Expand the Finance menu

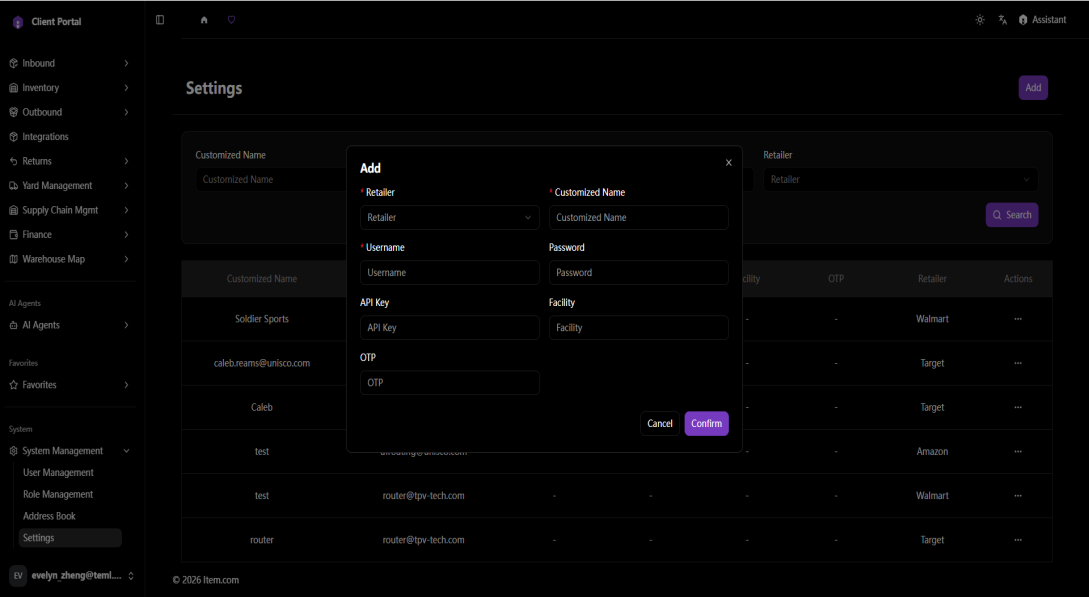(x=69, y=235)
